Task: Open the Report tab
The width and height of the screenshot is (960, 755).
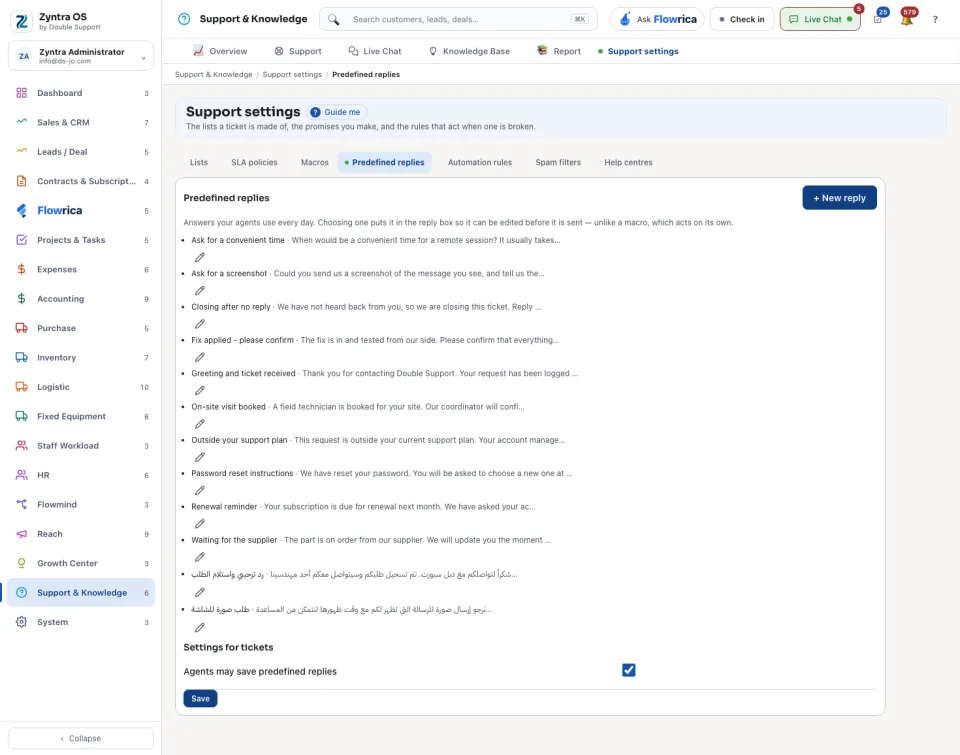Action: [558, 51]
